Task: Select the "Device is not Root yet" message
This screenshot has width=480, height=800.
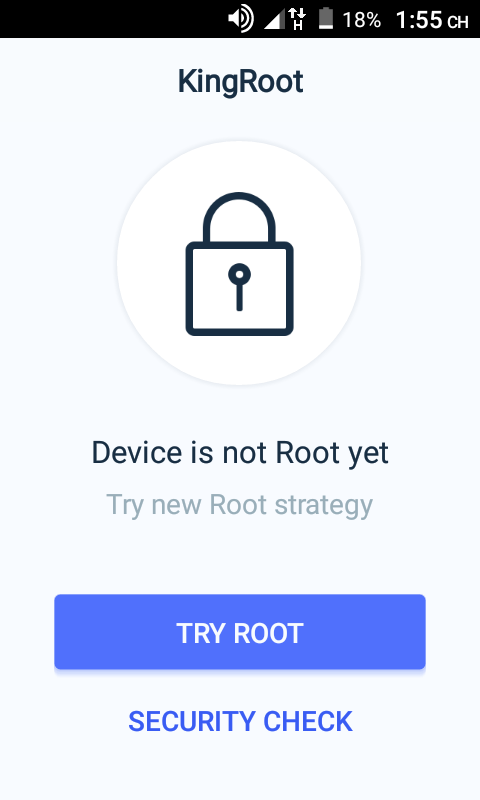Action: pos(240,453)
